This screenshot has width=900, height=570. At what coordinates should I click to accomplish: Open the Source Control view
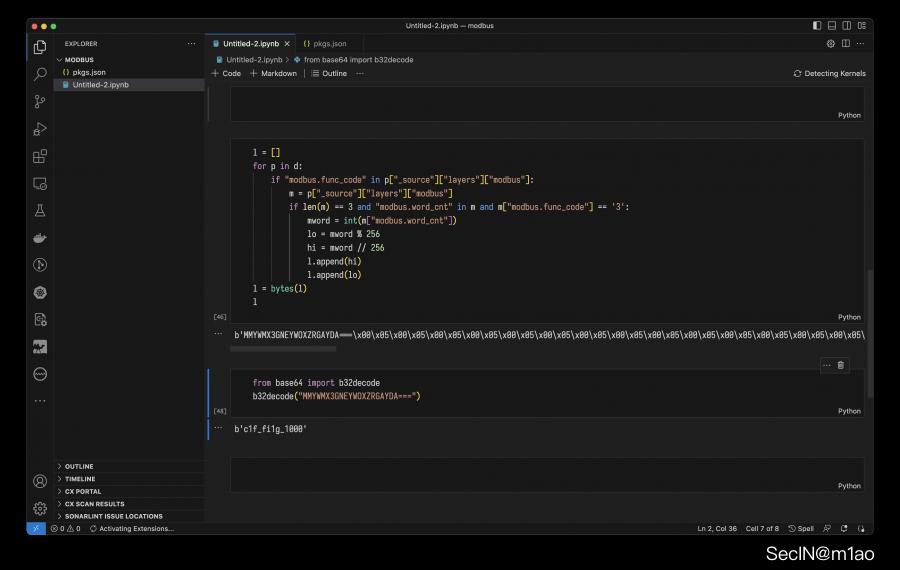[40, 101]
